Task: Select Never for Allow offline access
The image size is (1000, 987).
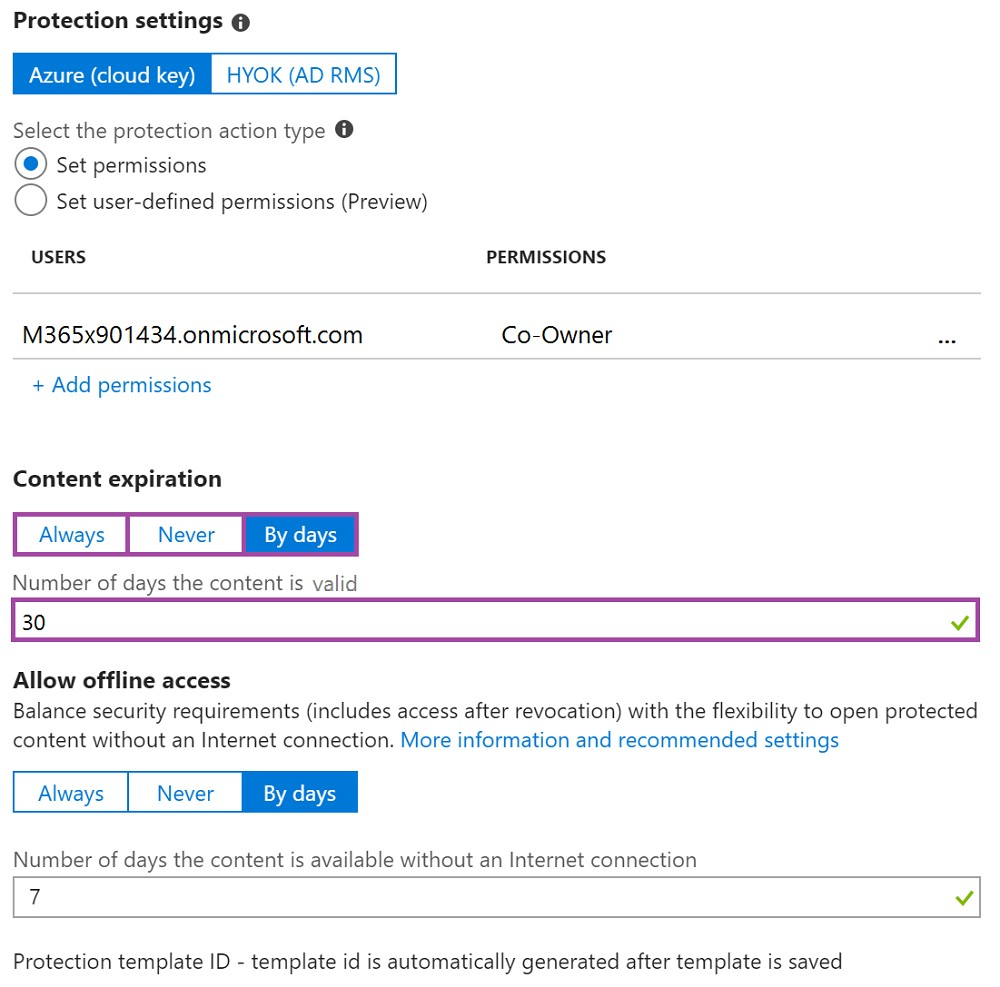Action: pos(185,792)
